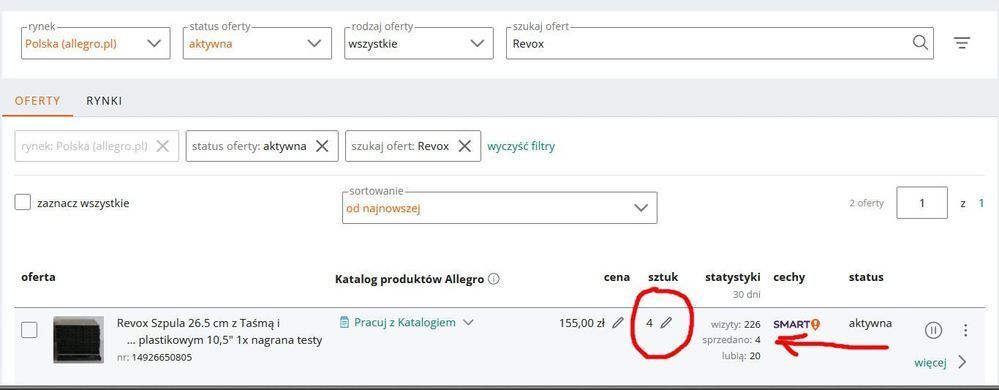Image resolution: width=999 pixels, height=390 pixels.
Task: Expand the sortowanie od najnowszej dropdown
Action: click(x=500, y=208)
